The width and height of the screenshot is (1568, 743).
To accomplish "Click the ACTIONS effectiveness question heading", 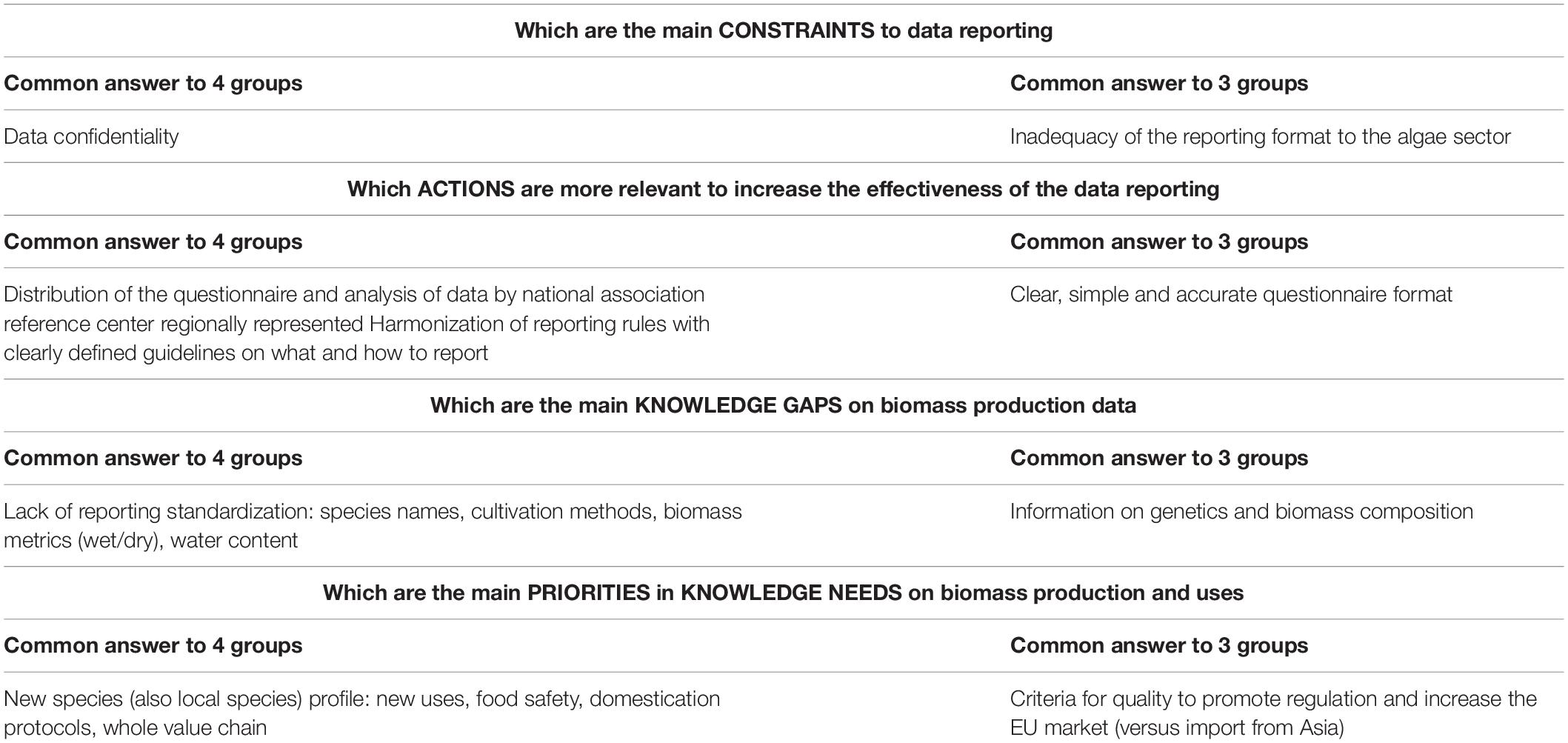I will tap(784, 189).
